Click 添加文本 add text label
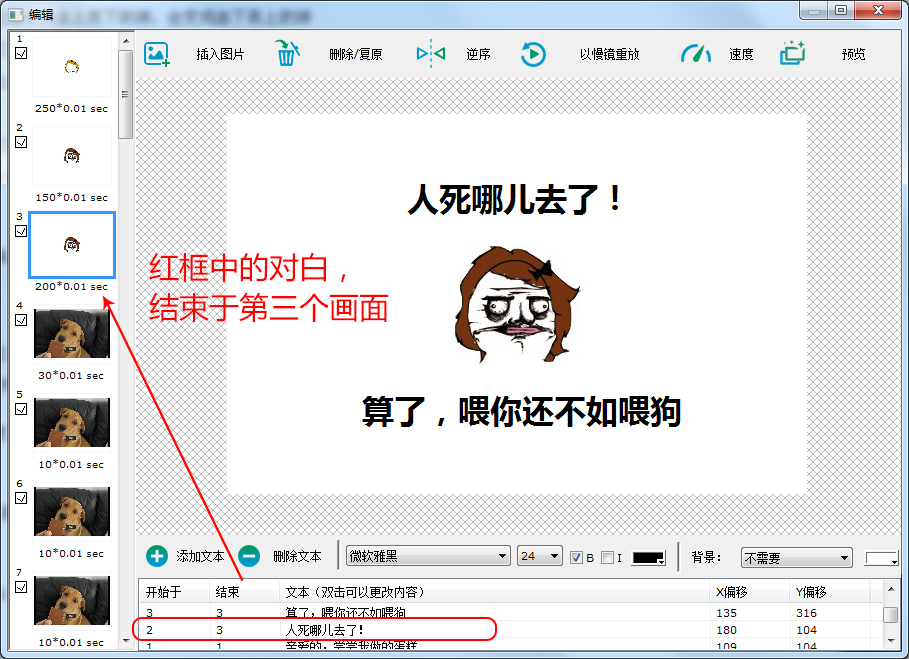Viewport: 909px width, 659px height. tap(200, 556)
